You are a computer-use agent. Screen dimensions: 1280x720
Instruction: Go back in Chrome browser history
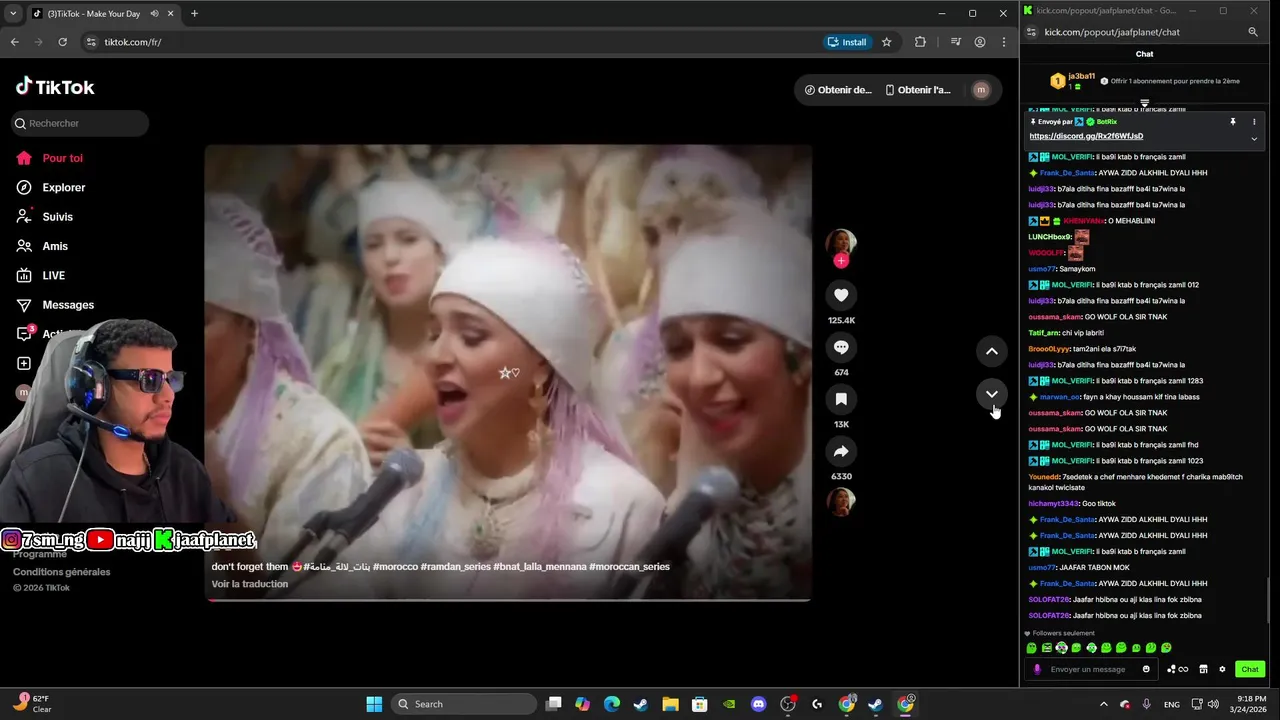point(14,42)
